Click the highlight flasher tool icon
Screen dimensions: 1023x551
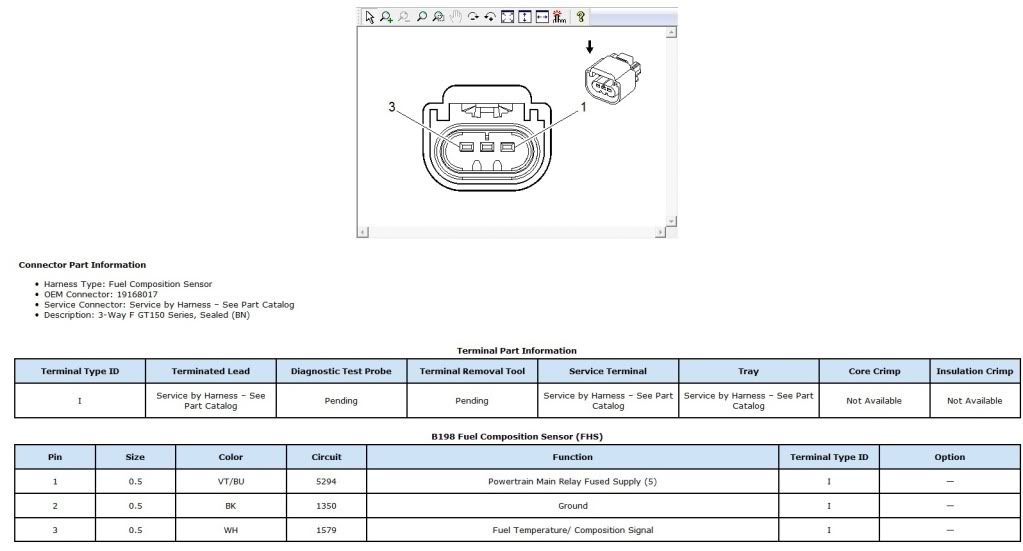559,18
